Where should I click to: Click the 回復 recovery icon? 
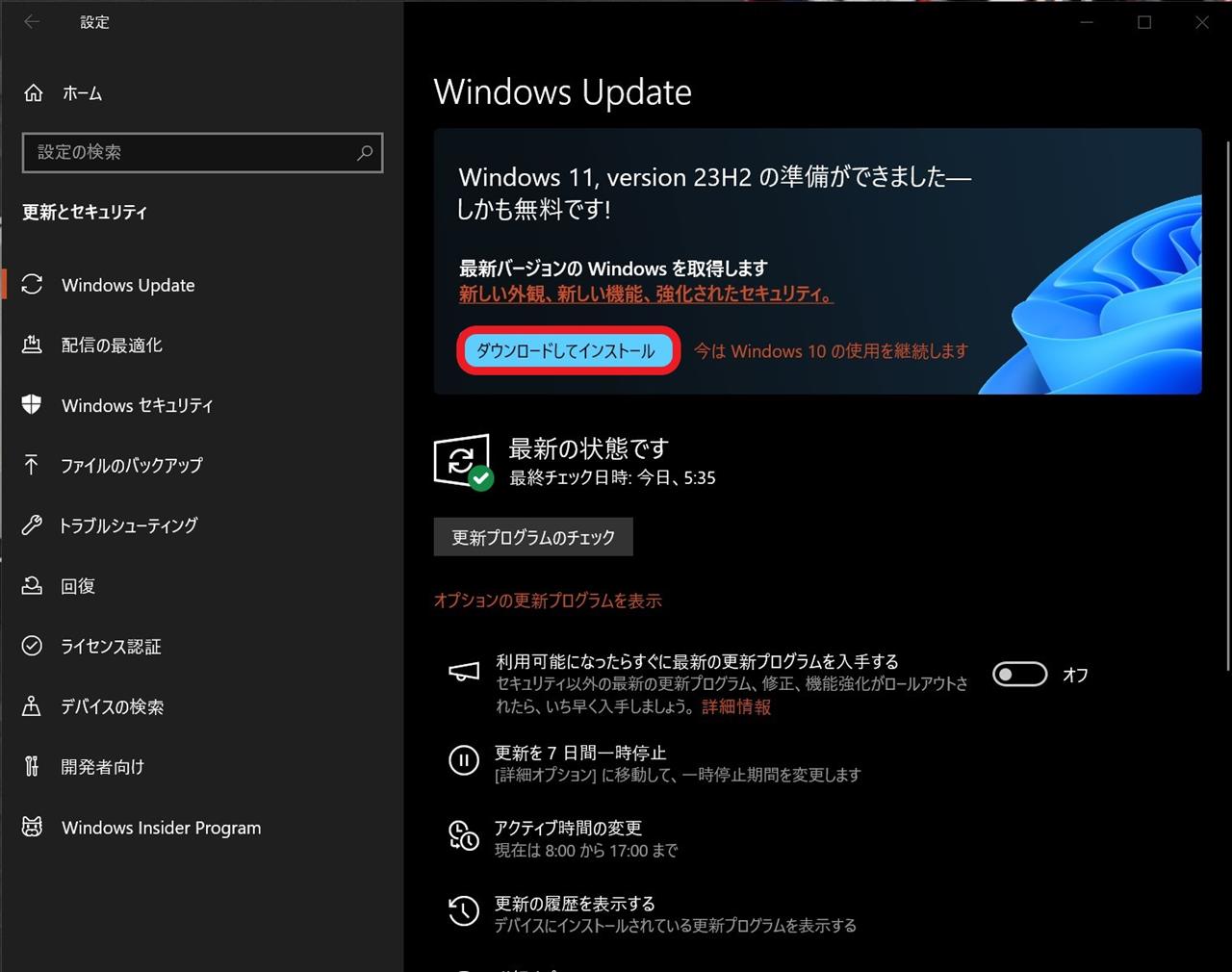pos(32,585)
